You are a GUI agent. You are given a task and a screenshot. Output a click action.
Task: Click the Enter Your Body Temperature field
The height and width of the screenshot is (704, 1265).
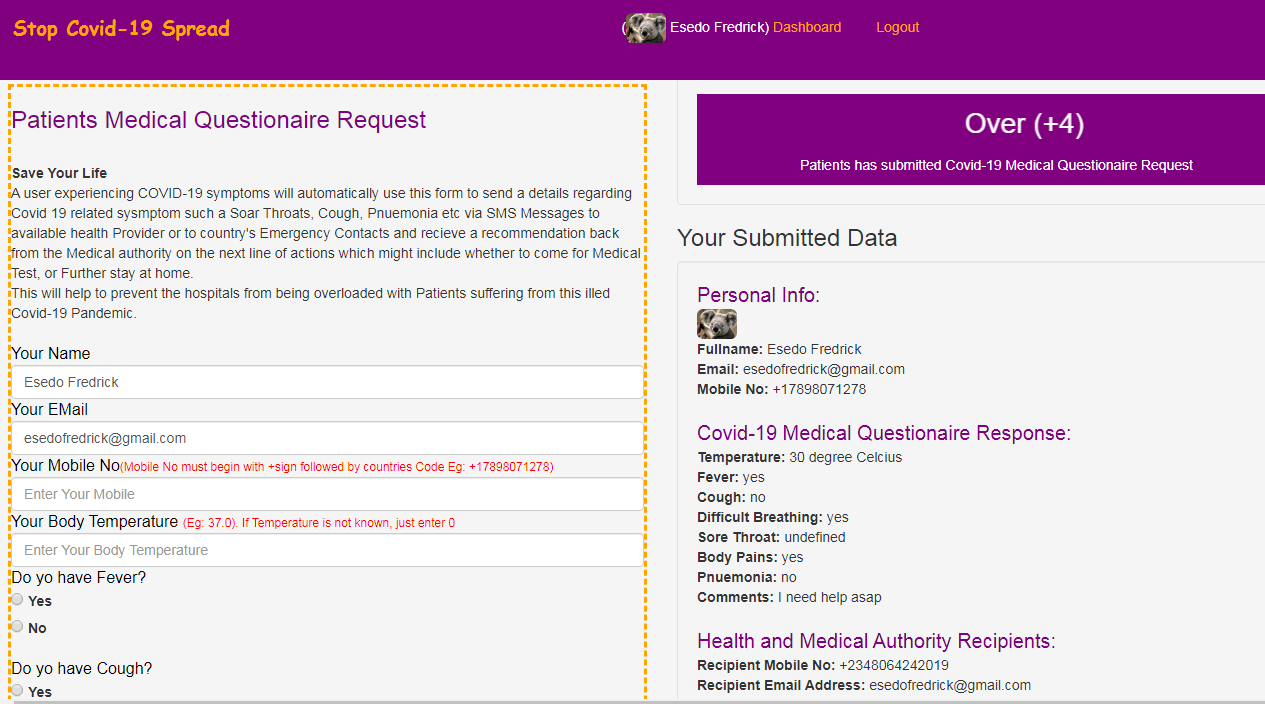(327, 550)
